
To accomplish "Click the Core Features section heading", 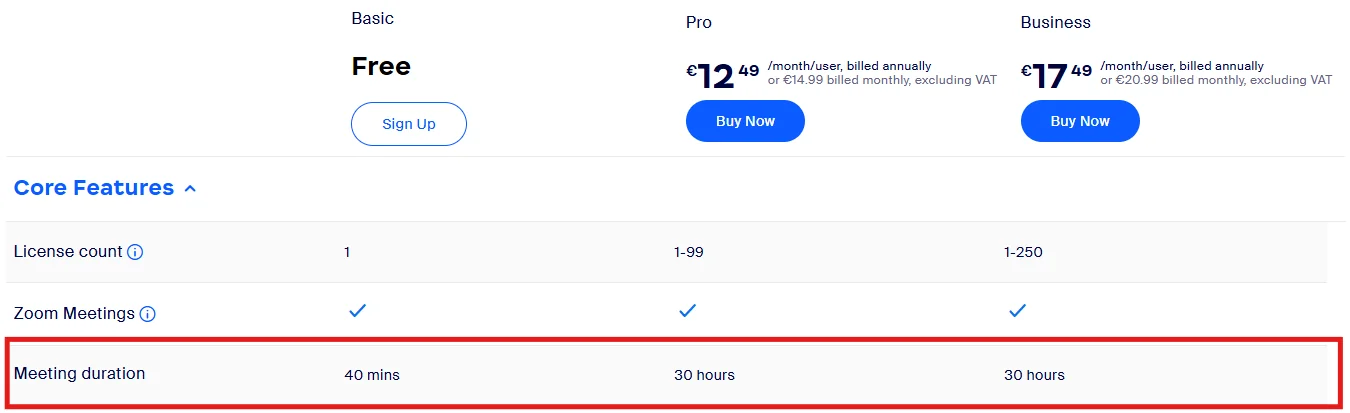I will (x=94, y=188).
